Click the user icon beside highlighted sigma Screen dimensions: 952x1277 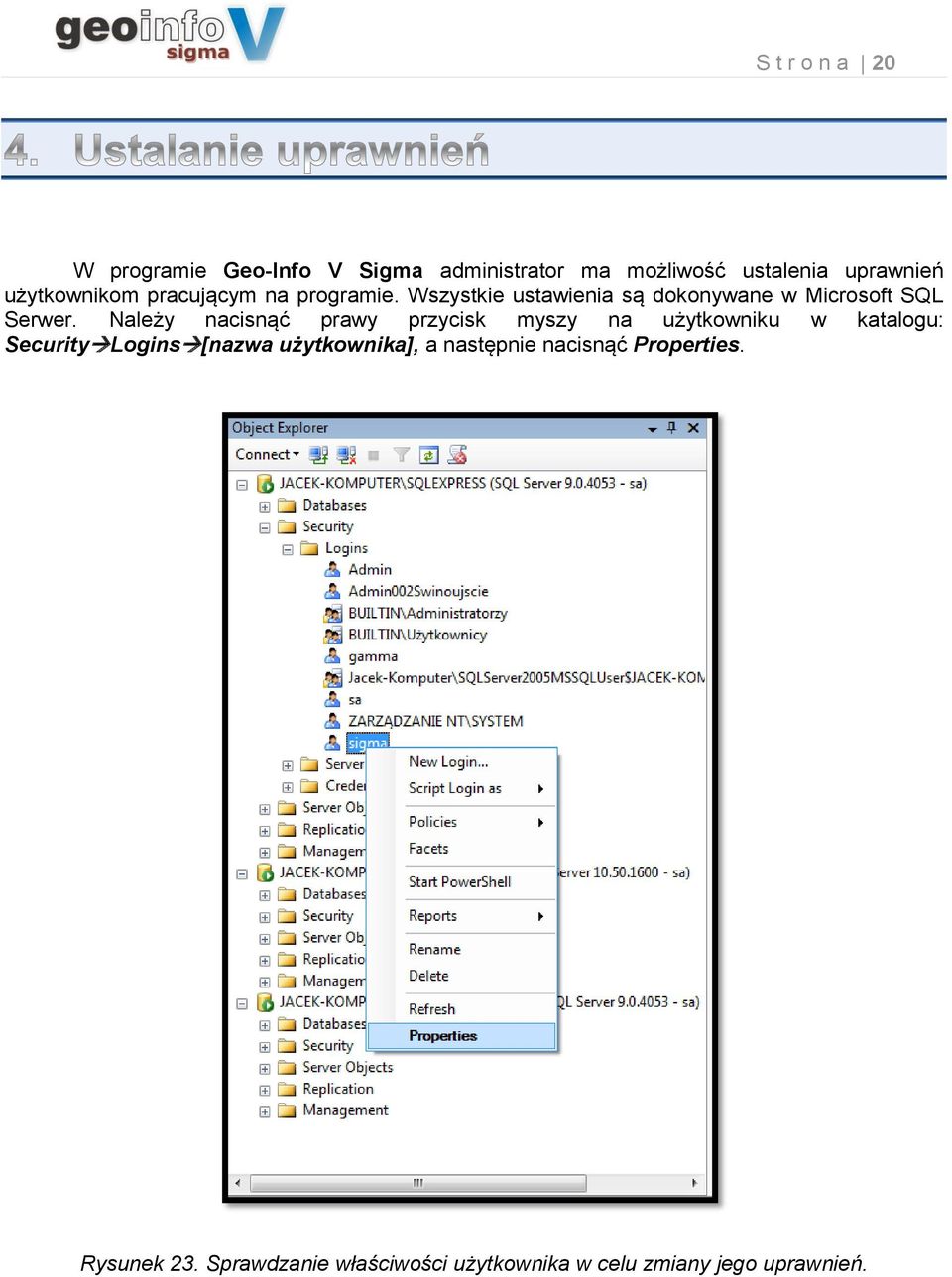tap(333, 743)
